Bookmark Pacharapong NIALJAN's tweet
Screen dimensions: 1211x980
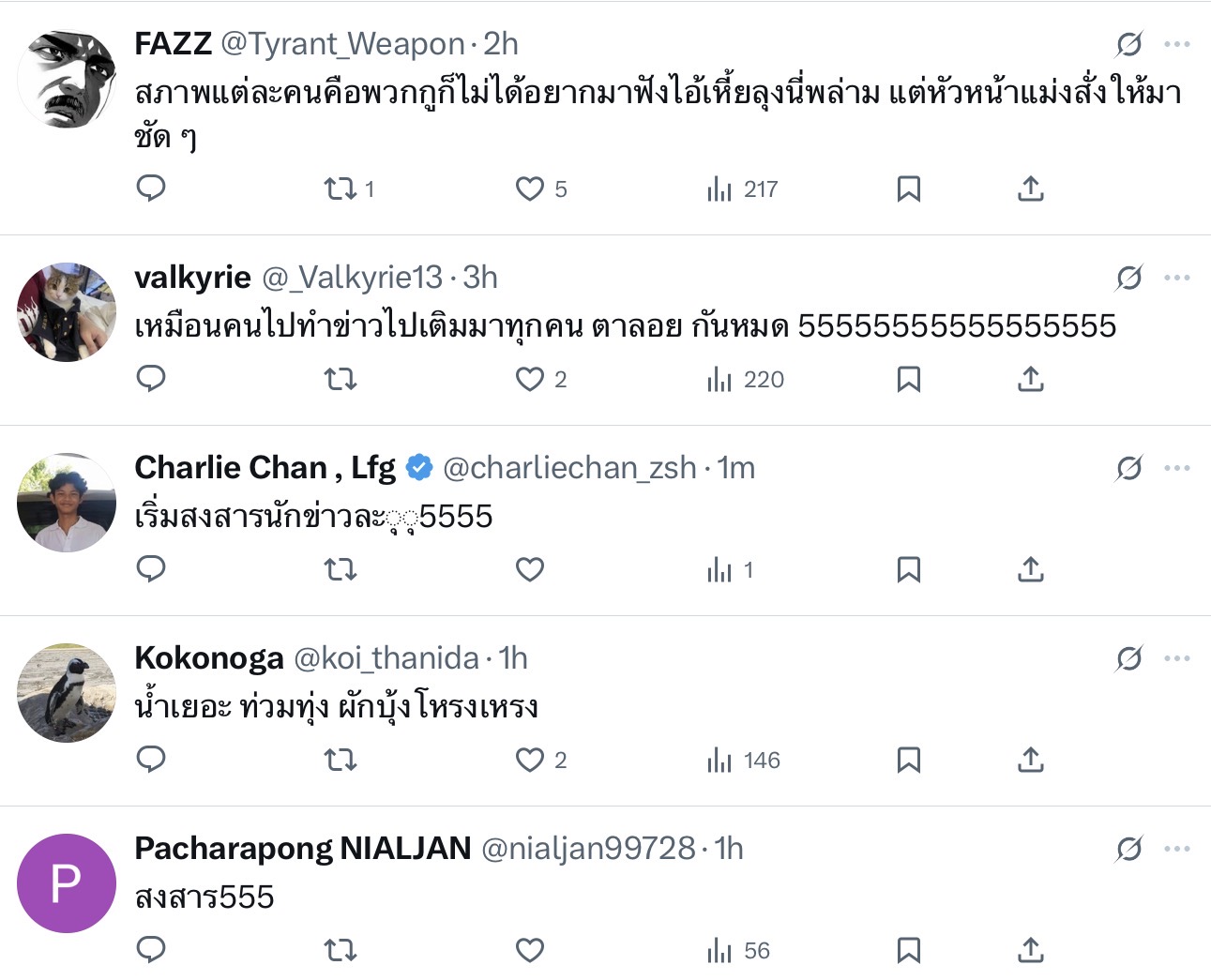pos(908,950)
